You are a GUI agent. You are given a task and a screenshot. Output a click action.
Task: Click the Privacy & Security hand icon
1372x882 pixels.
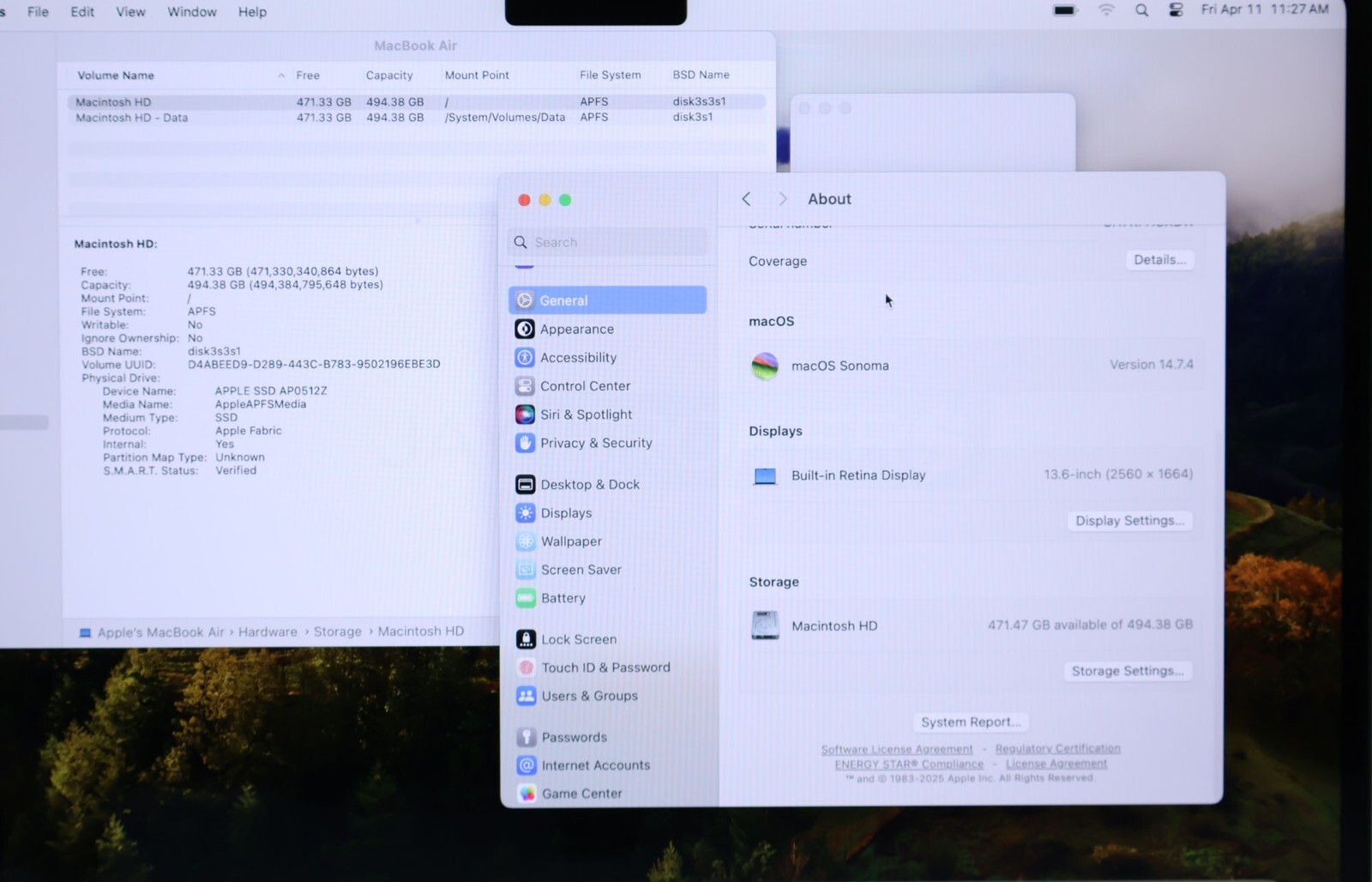point(525,443)
